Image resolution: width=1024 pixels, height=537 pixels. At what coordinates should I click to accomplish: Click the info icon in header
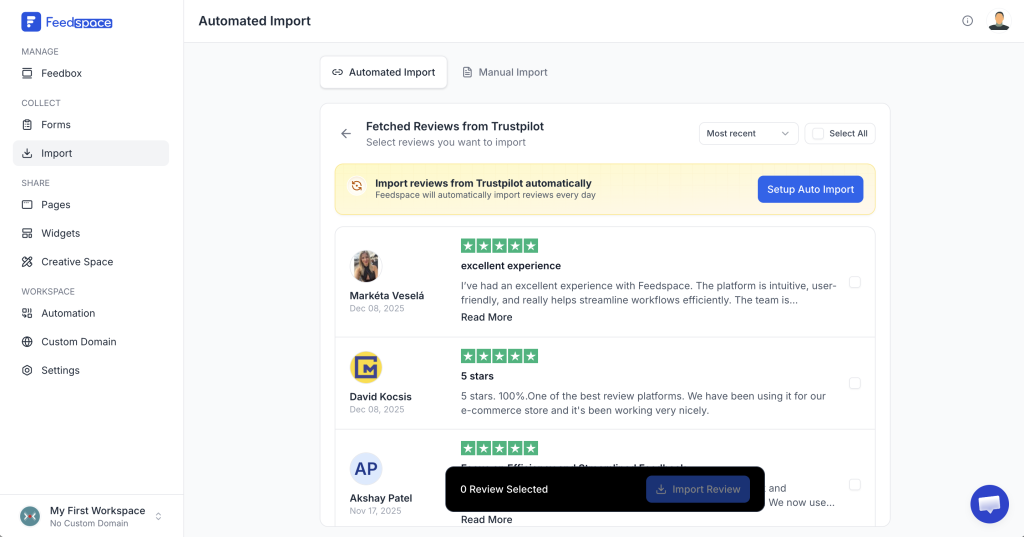[x=967, y=21]
